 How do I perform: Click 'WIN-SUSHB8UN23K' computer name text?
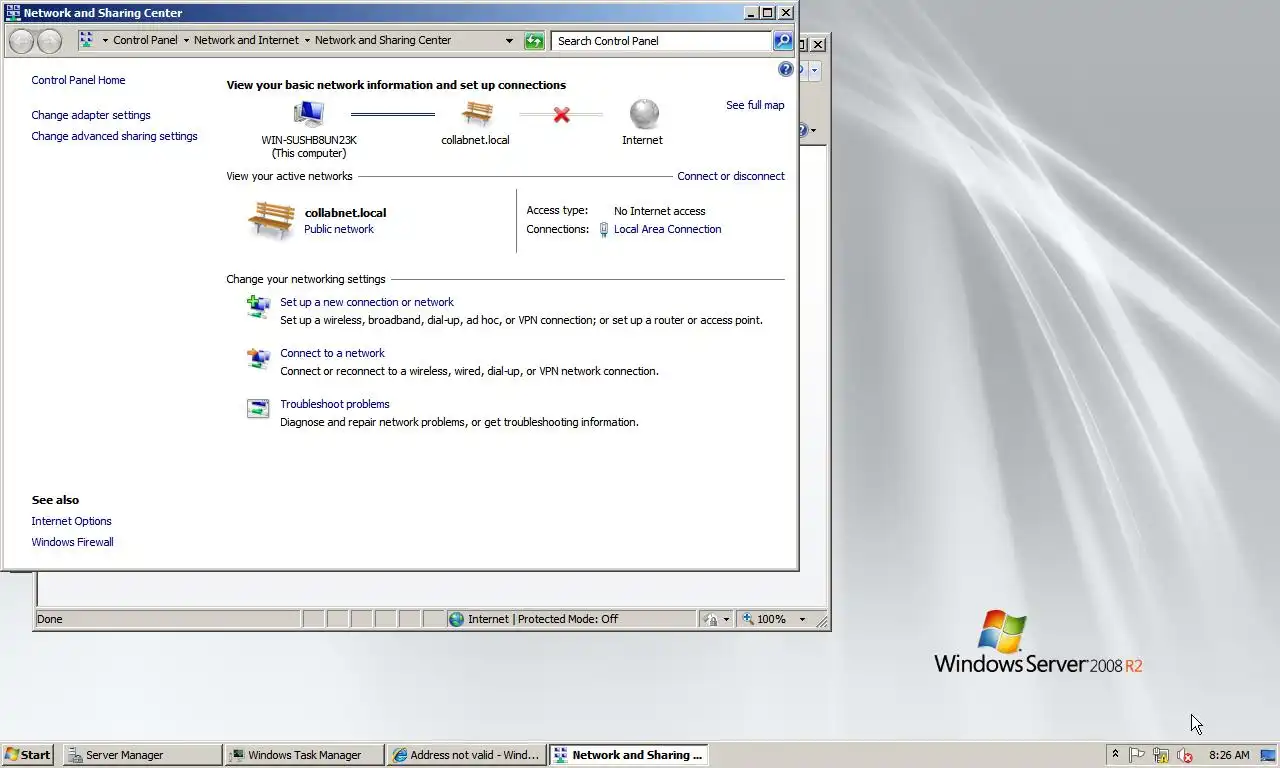click(x=309, y=140)
